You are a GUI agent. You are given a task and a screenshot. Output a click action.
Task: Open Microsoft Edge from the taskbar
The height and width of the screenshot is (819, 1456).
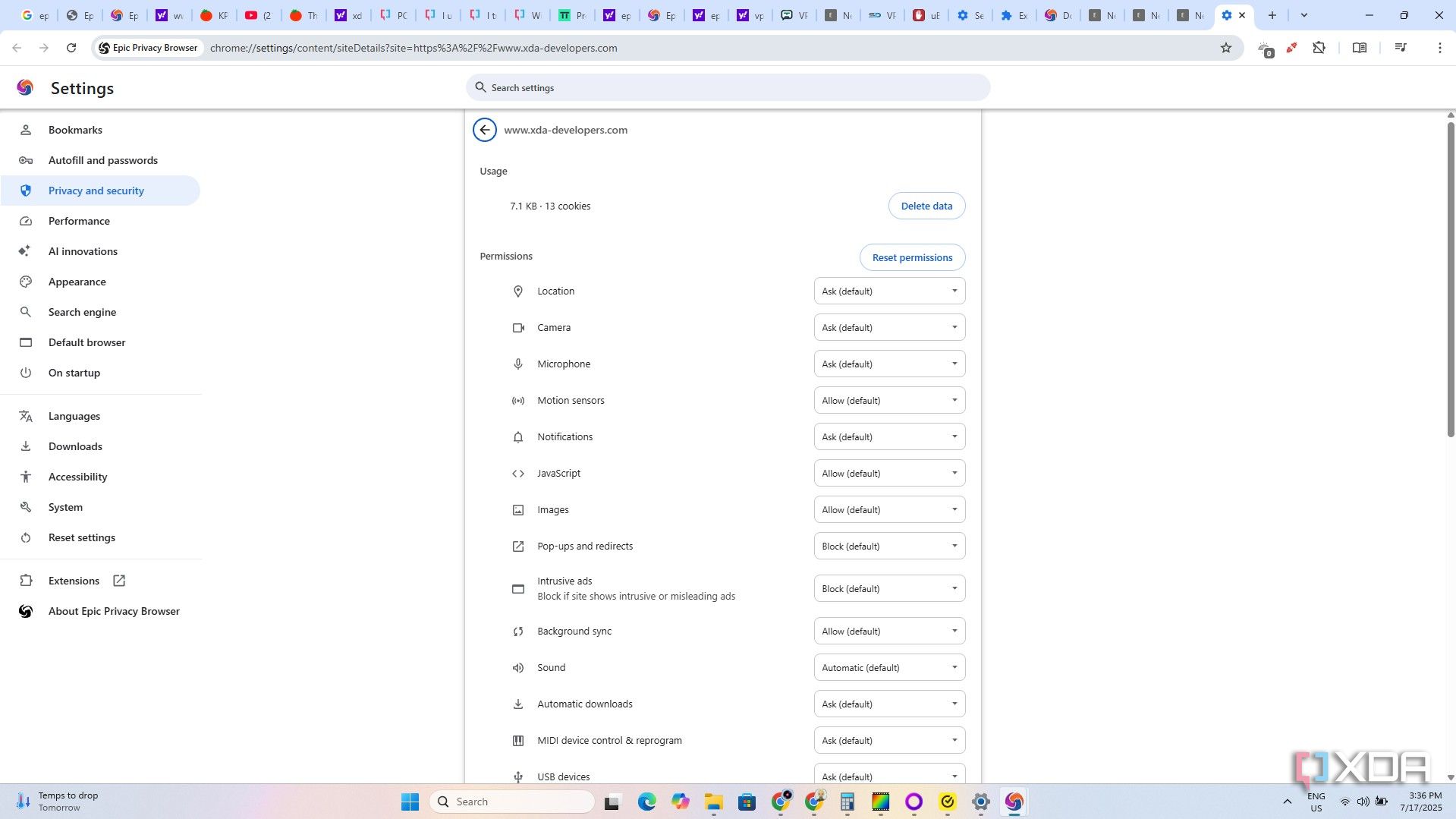point(646,802)
